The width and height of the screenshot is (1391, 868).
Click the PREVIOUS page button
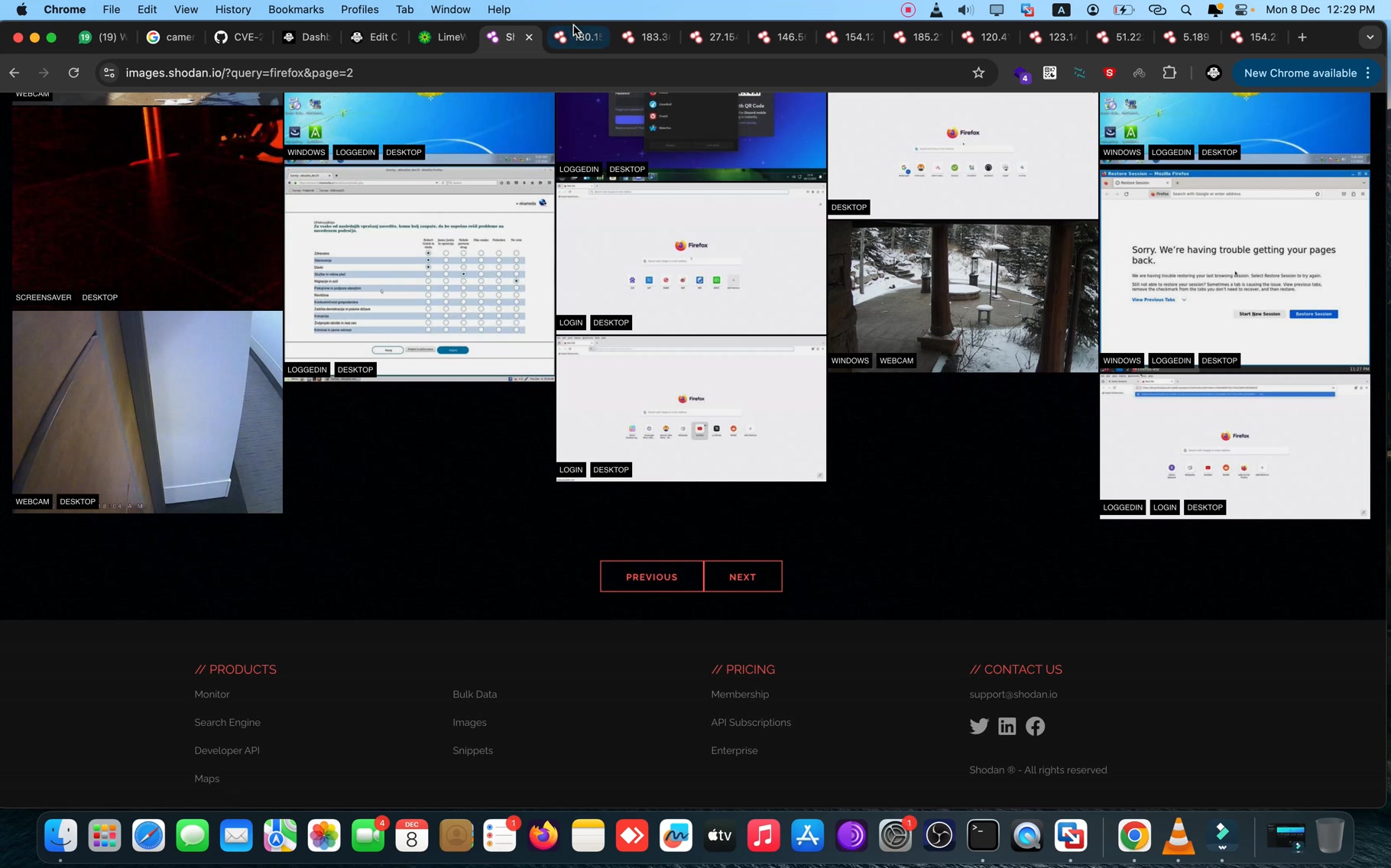coord(652,577)
